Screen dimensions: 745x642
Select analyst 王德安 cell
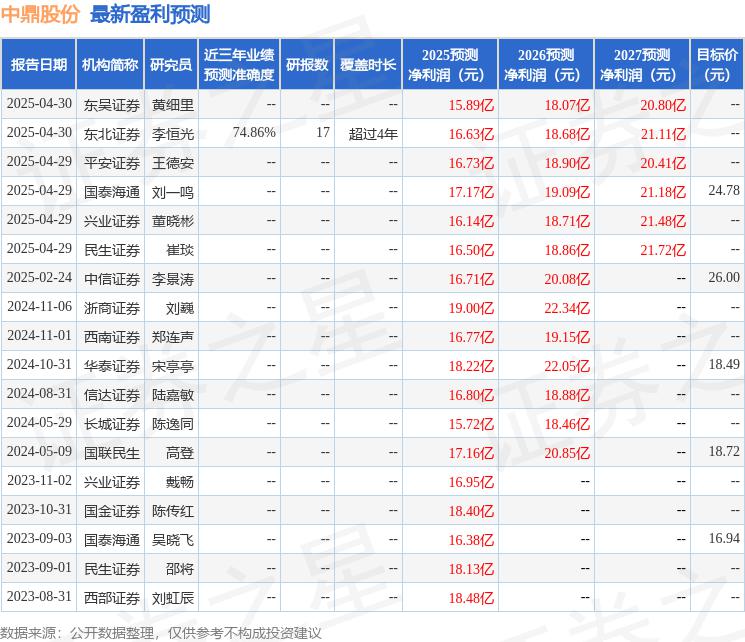coord(173,163)
